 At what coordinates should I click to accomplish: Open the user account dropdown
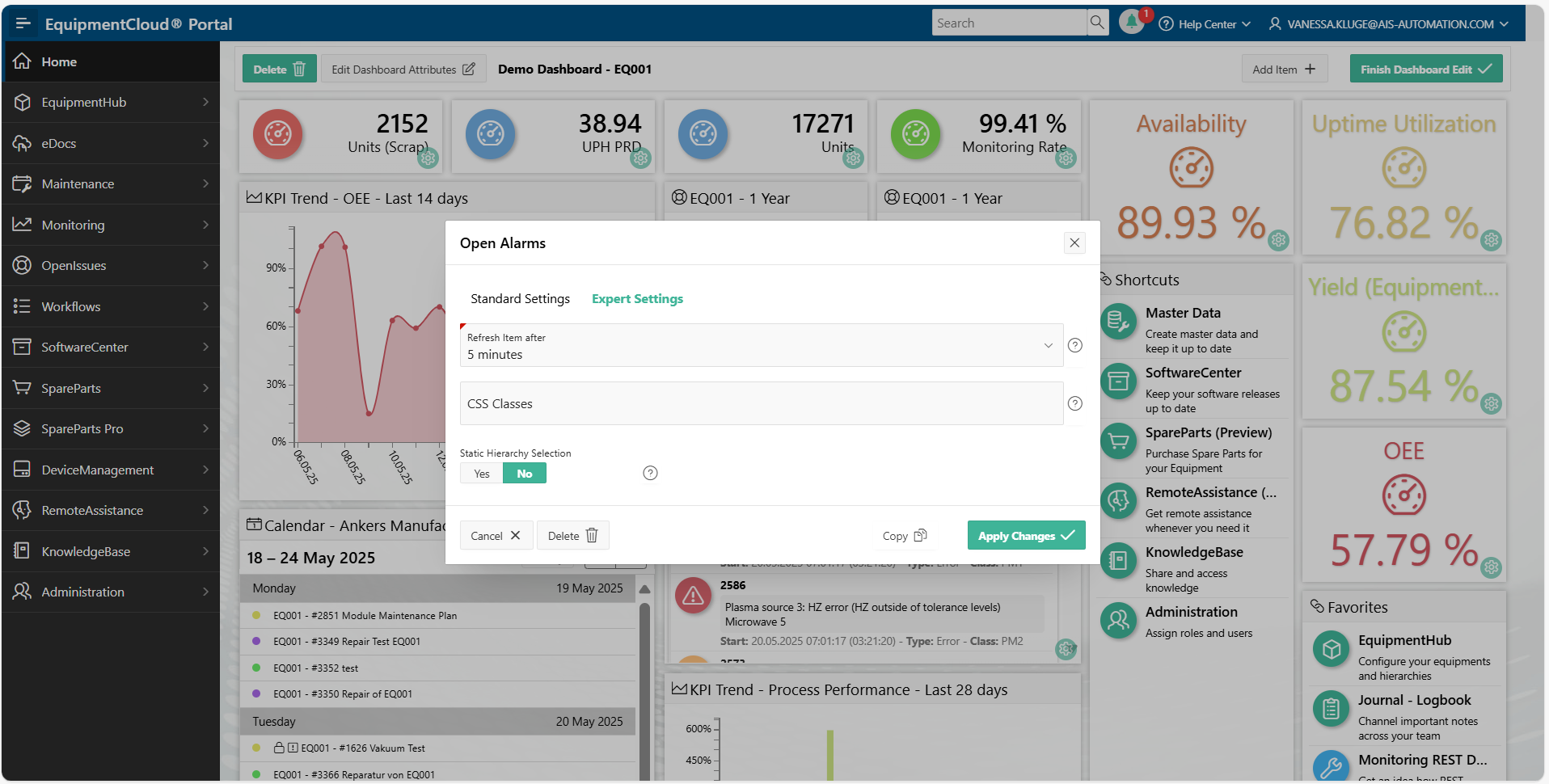point(1388,23)
